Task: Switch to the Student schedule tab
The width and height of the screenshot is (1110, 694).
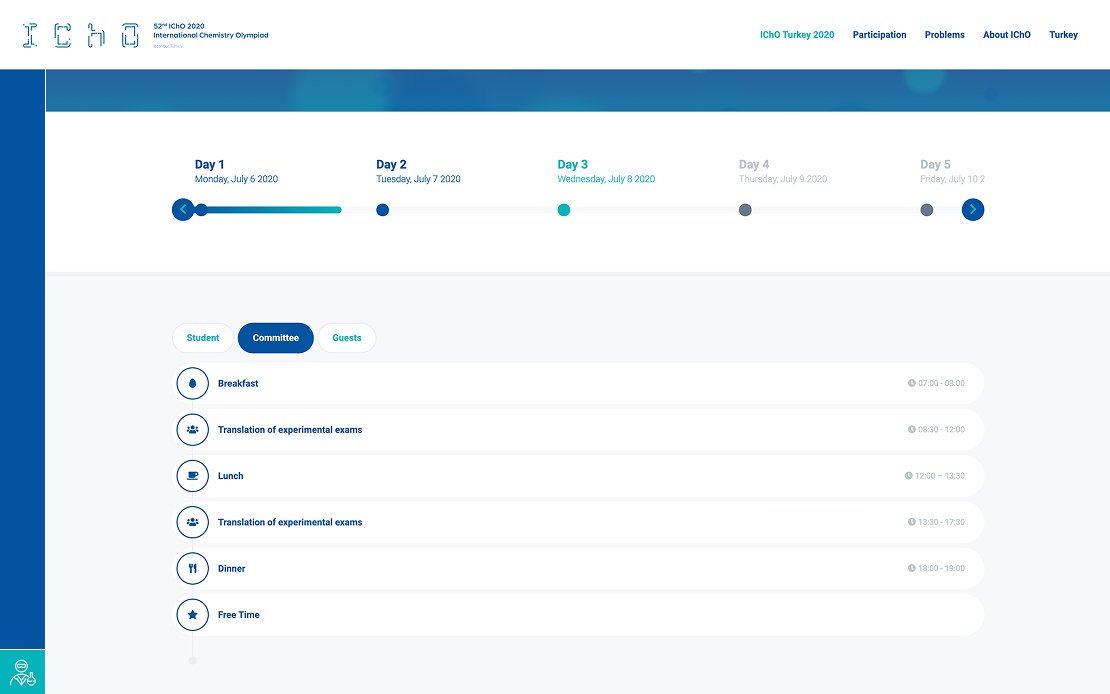Action: [x=203, y=338]
